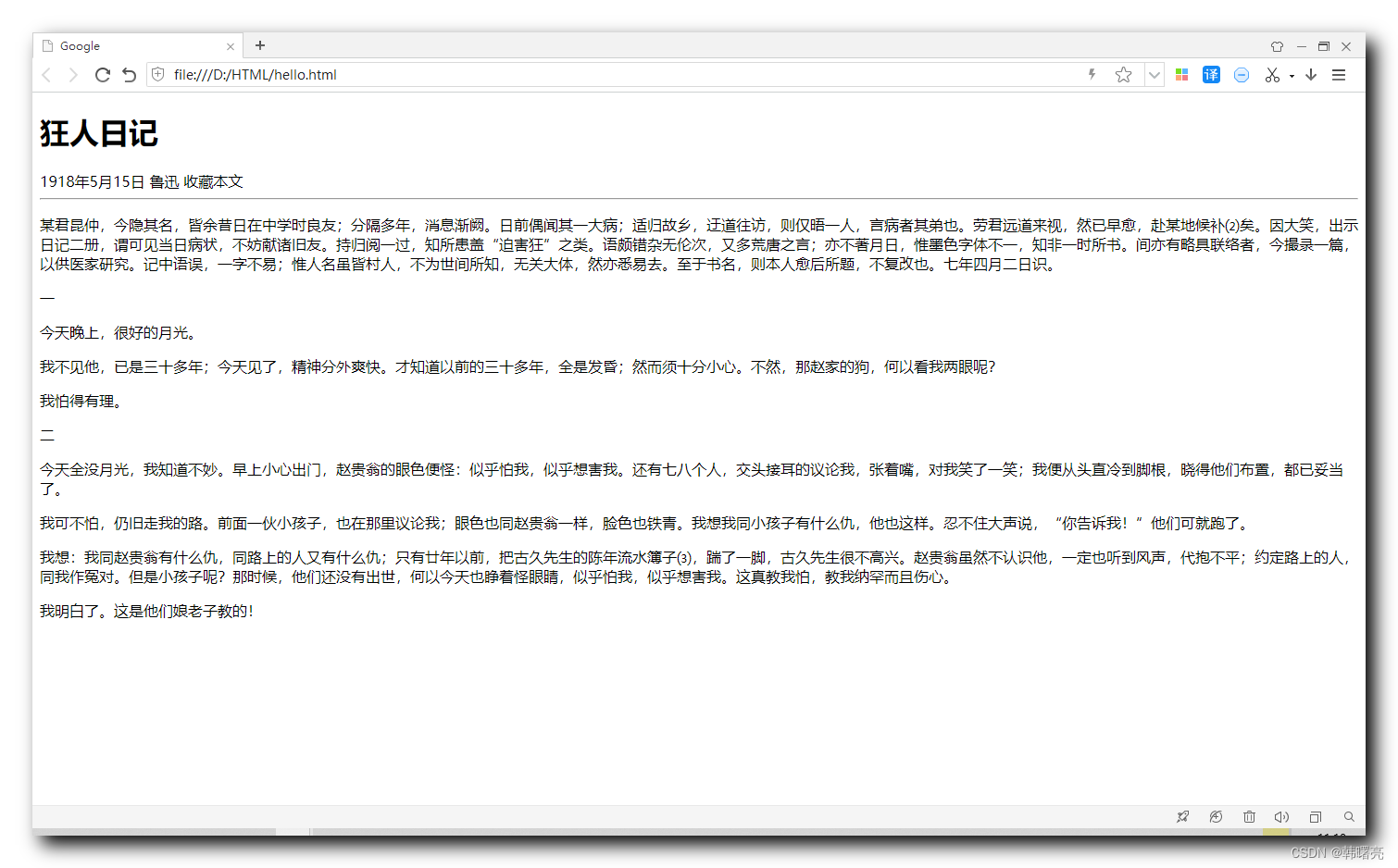1398x868 pixels.
Task: Bookmark the page with the star icon
Action: (1124, 75)
